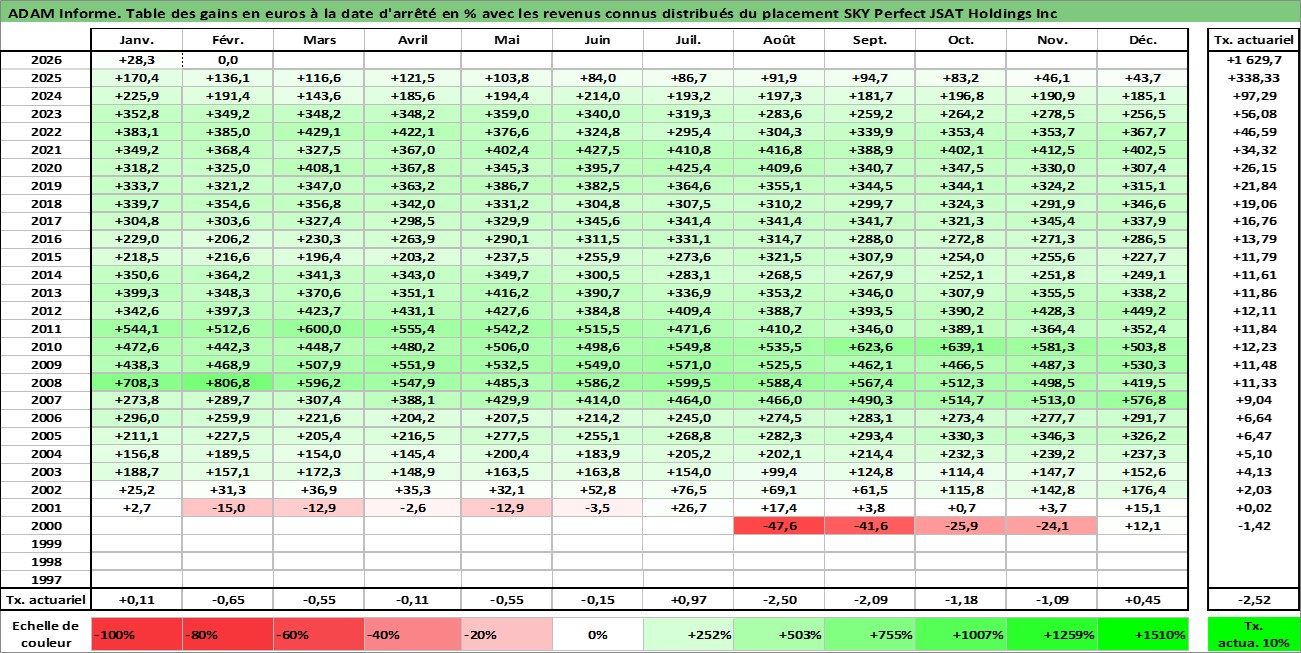Click the +1510% bright green swatch
Image resolution: width=1301 pixels, height=653 pixels.
[x=1142, y=634]
